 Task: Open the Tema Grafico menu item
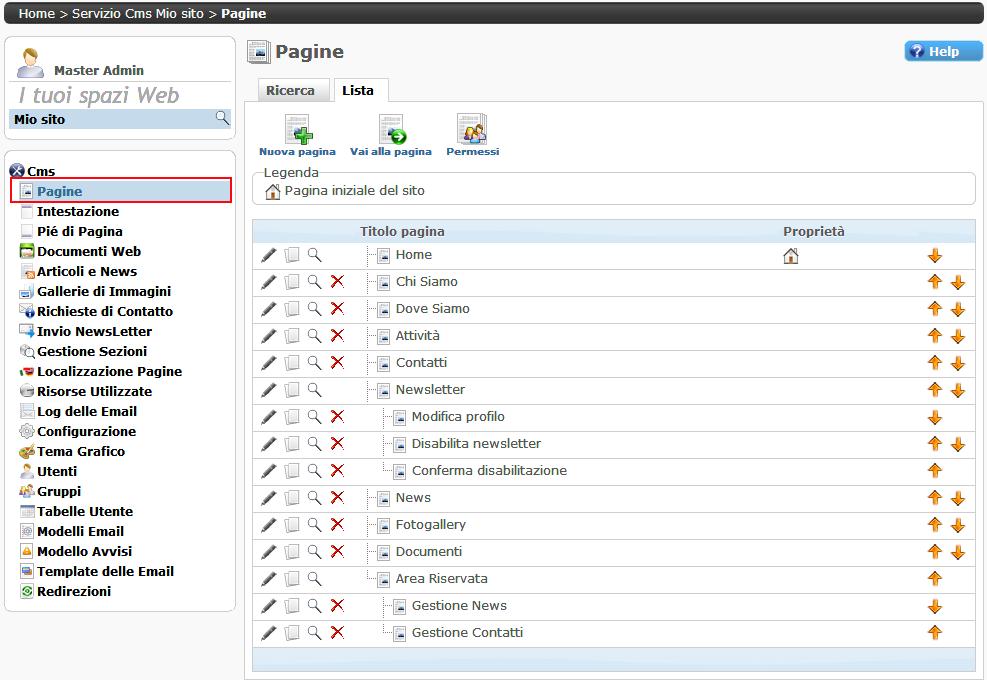point(81,451)
